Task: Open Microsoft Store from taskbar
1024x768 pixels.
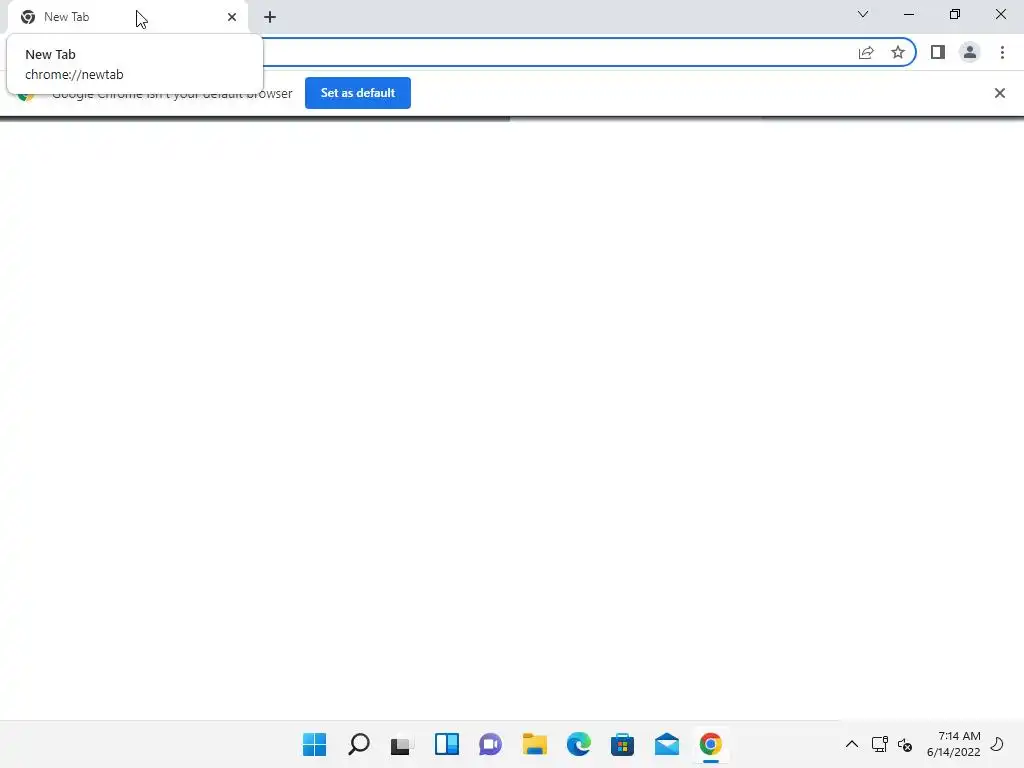Action: [622, 744]
